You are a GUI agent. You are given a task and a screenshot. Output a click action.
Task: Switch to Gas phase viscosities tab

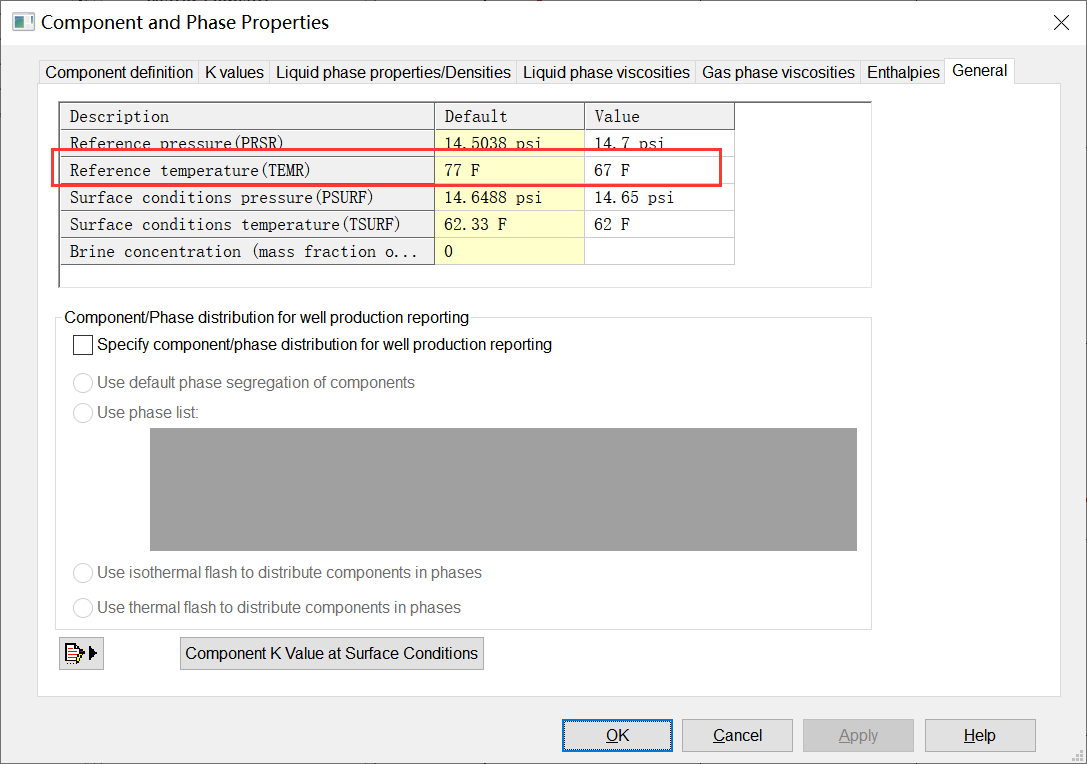[x=778, y=72]
